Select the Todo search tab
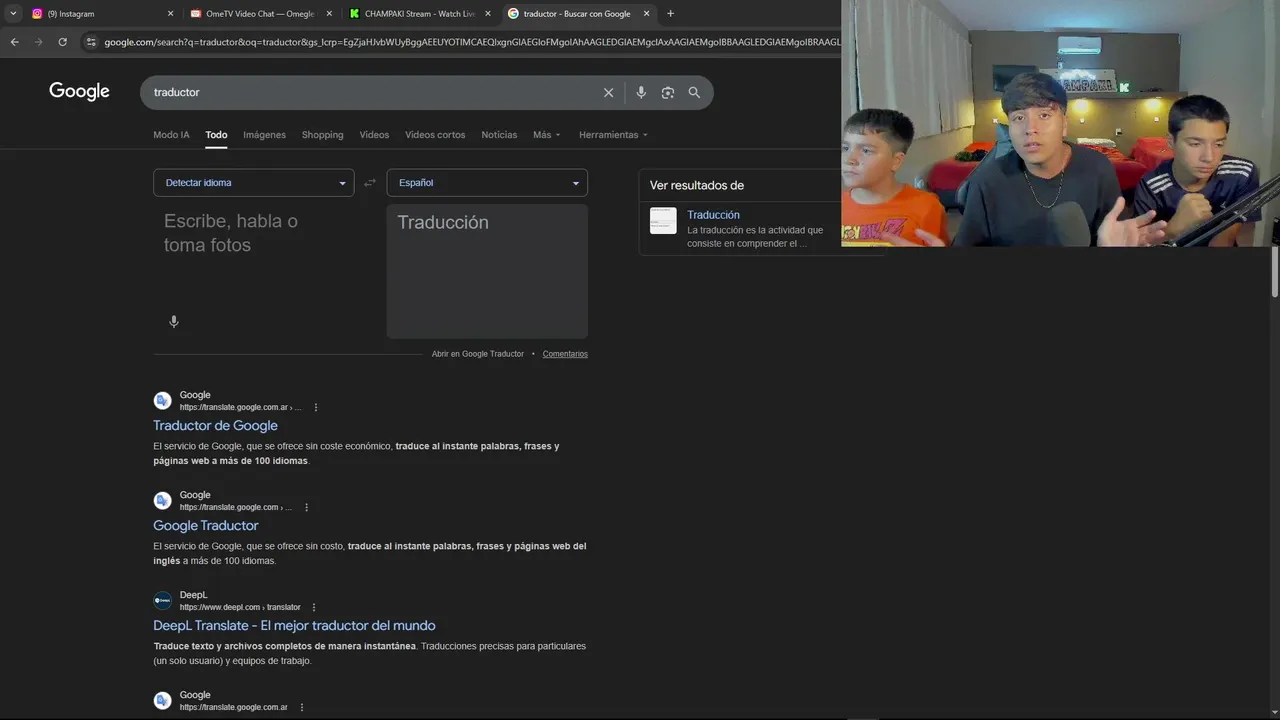This screenshot has width=1280, height=720. click(216, 135)
